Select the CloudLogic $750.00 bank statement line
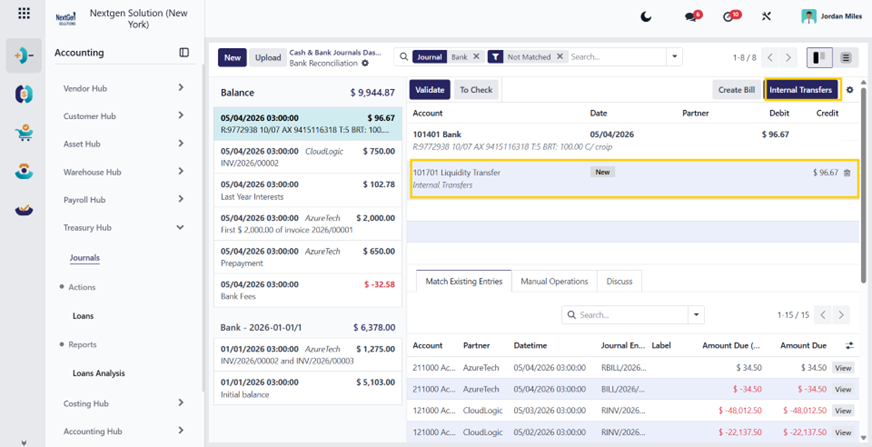The width and height of the screenshot is (872, 447). click(x=308, y=157)
